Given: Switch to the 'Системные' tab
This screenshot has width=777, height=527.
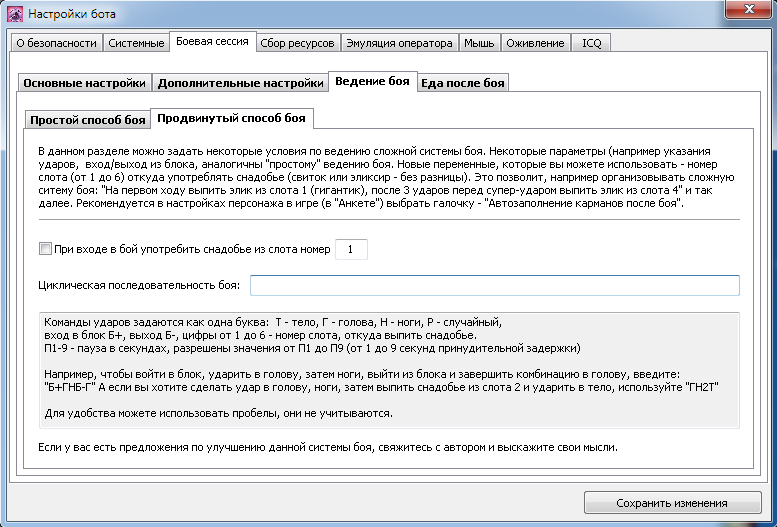Looking at the screenshot, I should pos(136,43).
